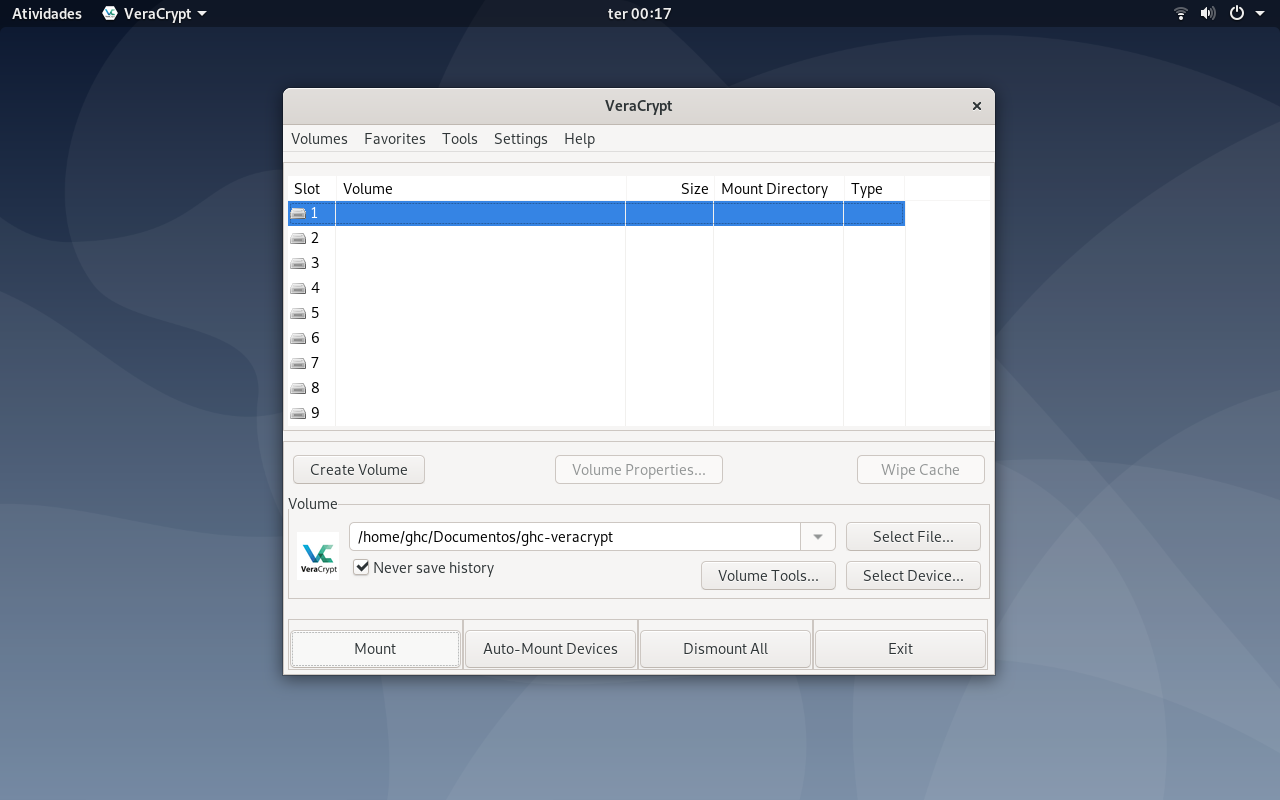Viewport: 1280px width, 800px height.
Task: Select the drive icon for slot 9
Action: [x=298, y=413]
